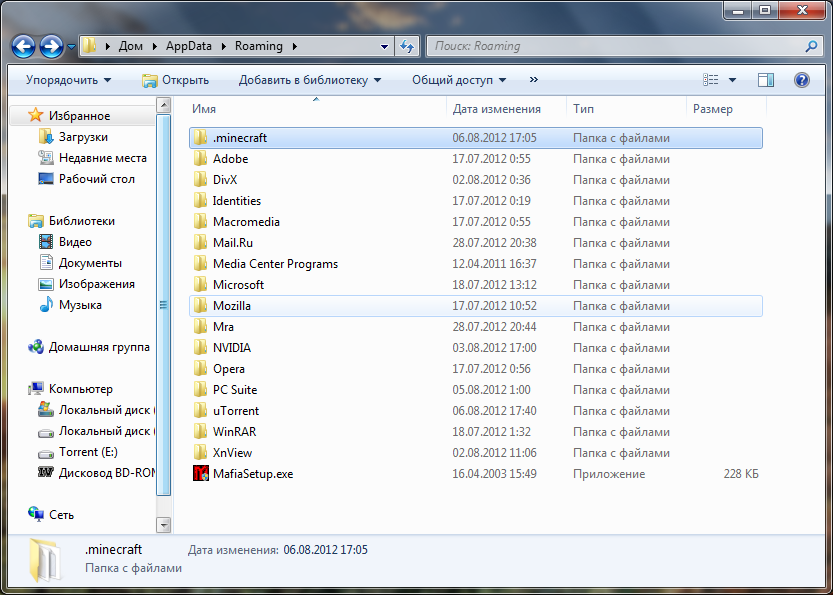
Task: Open 'Torrent (E:)' drive in sidebar
Action: pos(88,452)
